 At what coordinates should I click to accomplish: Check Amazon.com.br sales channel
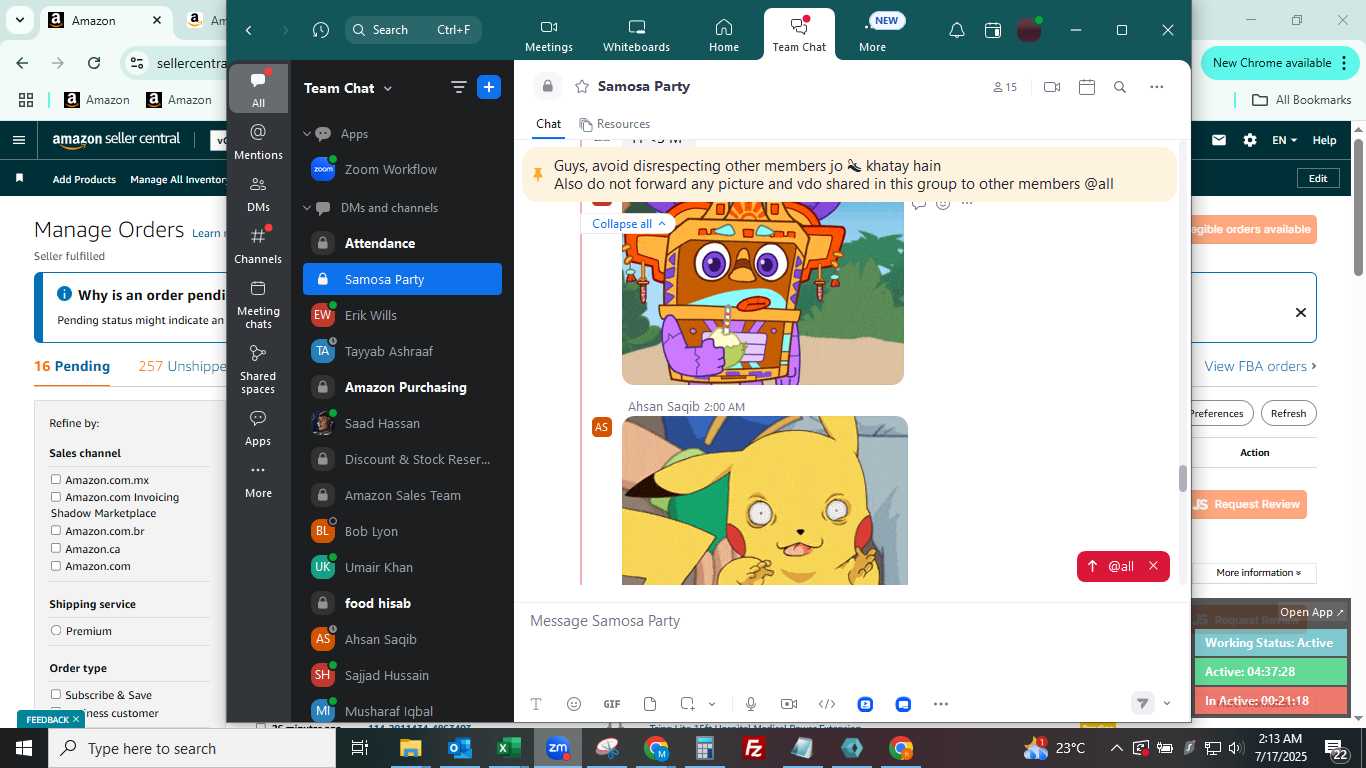coord(56,530)
